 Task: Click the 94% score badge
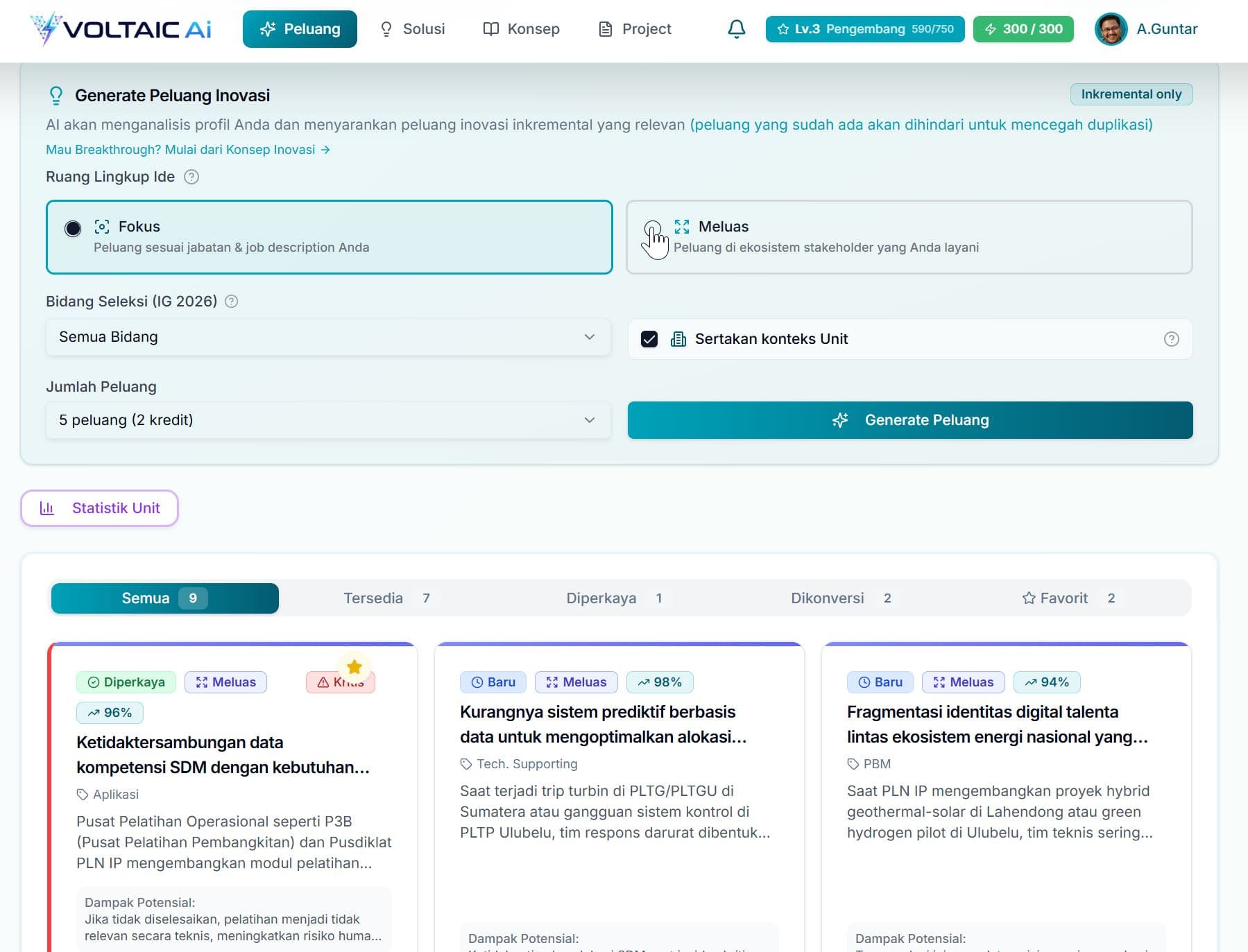(1047, 682)
